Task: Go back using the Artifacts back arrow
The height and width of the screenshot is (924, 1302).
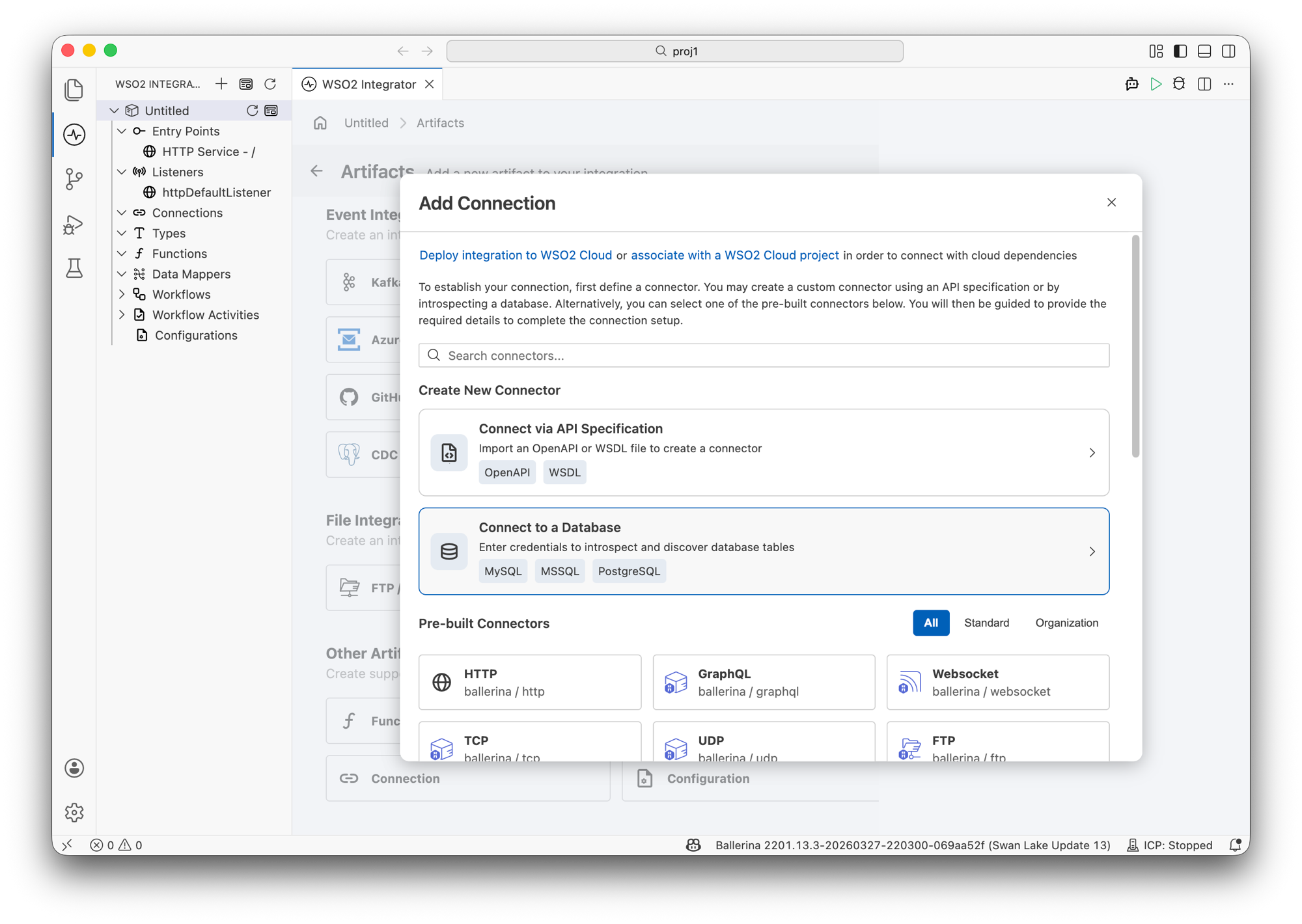Action: [x=316, y=171]
